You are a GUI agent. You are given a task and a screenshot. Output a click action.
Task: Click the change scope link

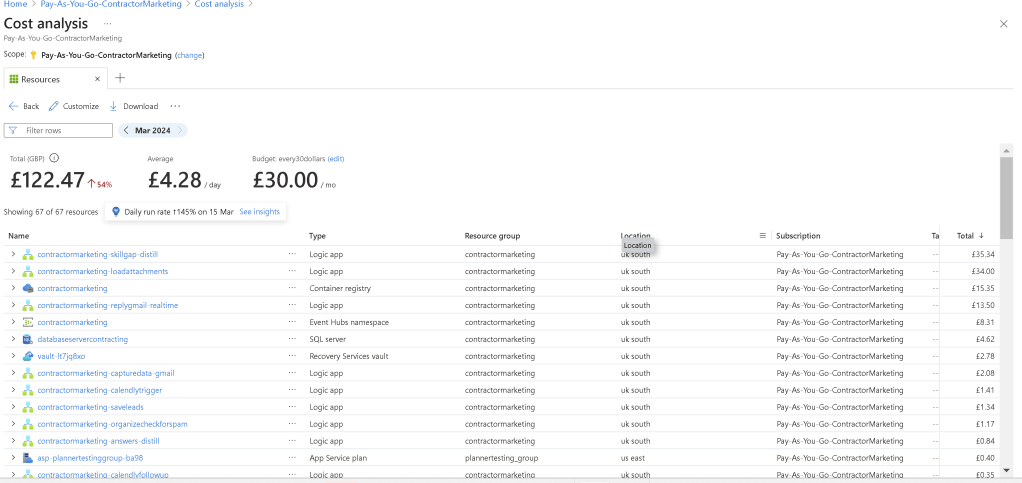coord(190,55)
